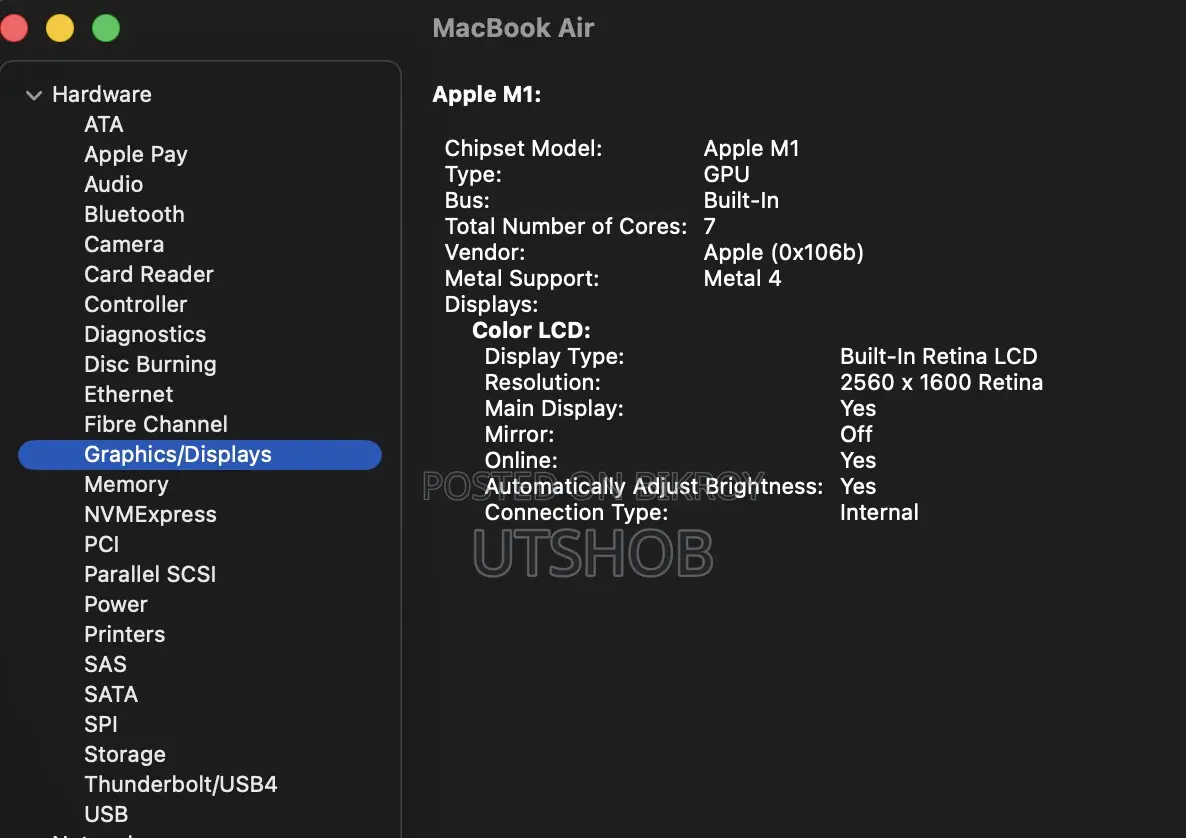Open Memory in the Hardware list
The height and width of the screenshot is (838, 1186).
coord(126,484)
